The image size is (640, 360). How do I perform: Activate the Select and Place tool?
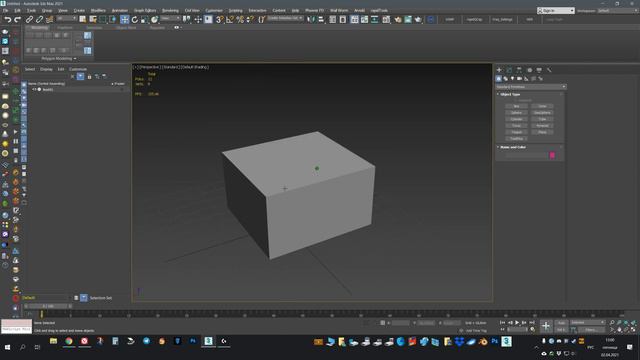point(155,19)
